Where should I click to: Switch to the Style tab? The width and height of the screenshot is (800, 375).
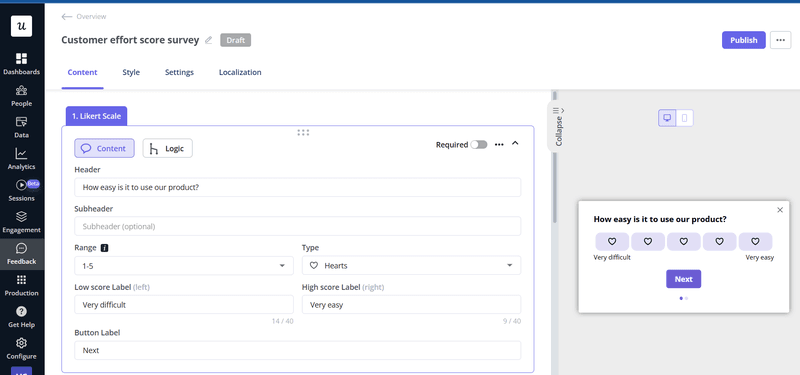click(131, 72)
